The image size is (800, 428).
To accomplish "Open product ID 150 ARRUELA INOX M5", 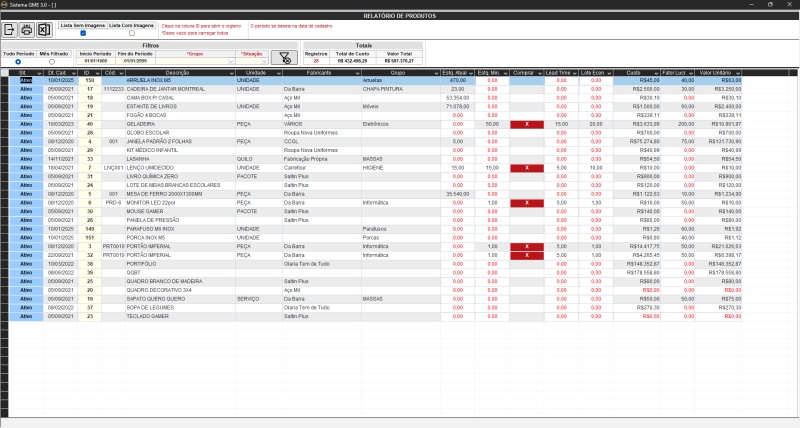I will 90,80.
